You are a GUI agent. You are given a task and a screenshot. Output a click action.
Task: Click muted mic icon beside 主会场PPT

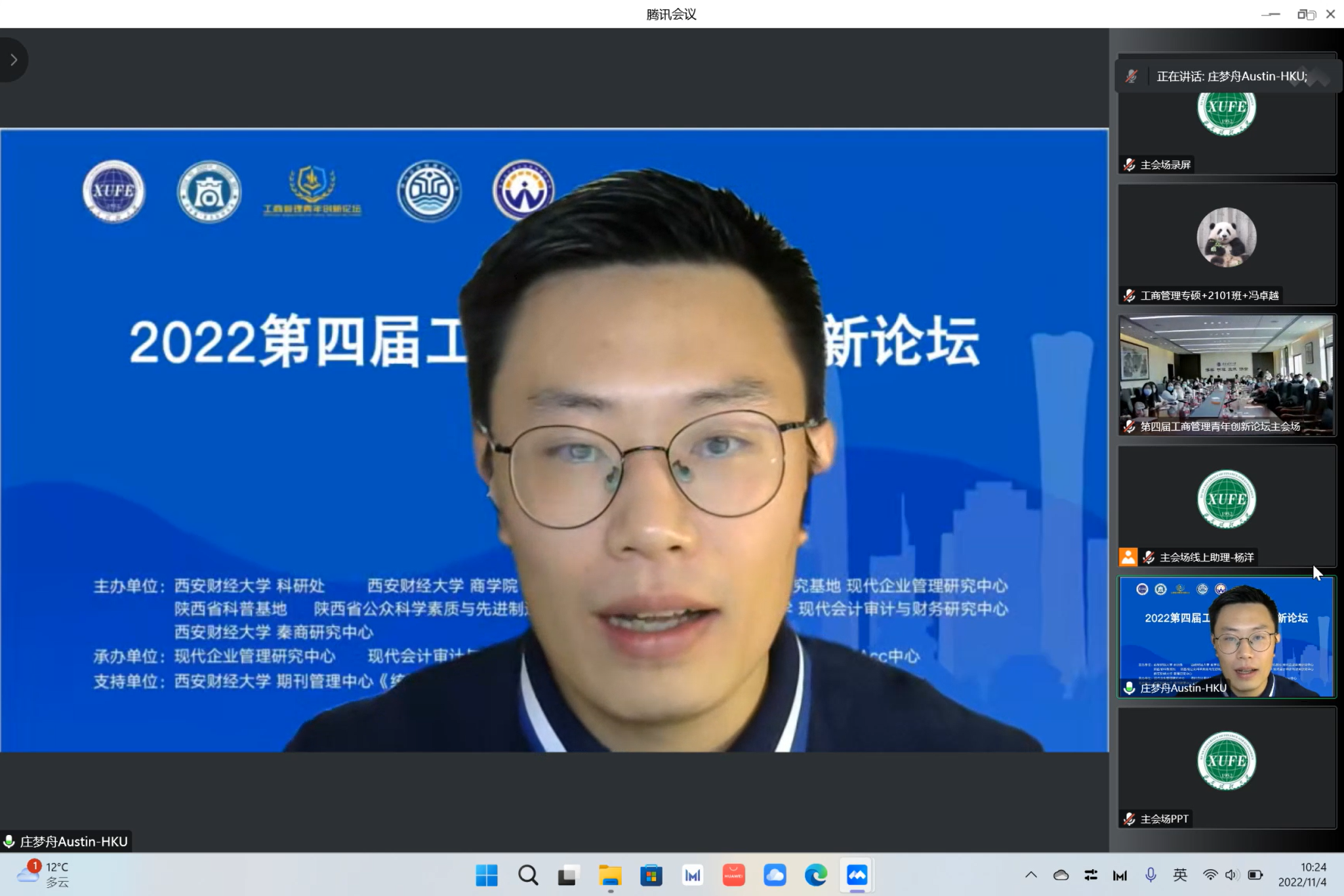(x=1130, y=819)
